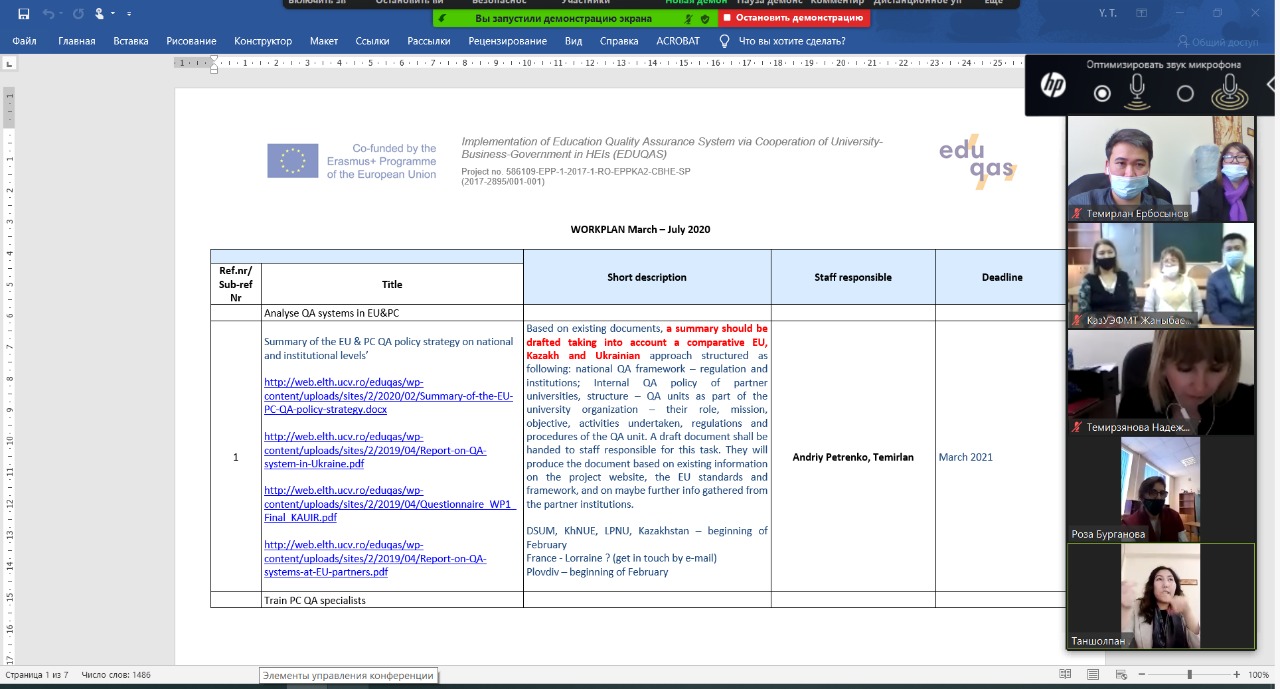The height and width of the screenshot is (689, 1280).
Task: Click the 'Что вы хотите сделать?' search field
Action: (x=792, y=41)
